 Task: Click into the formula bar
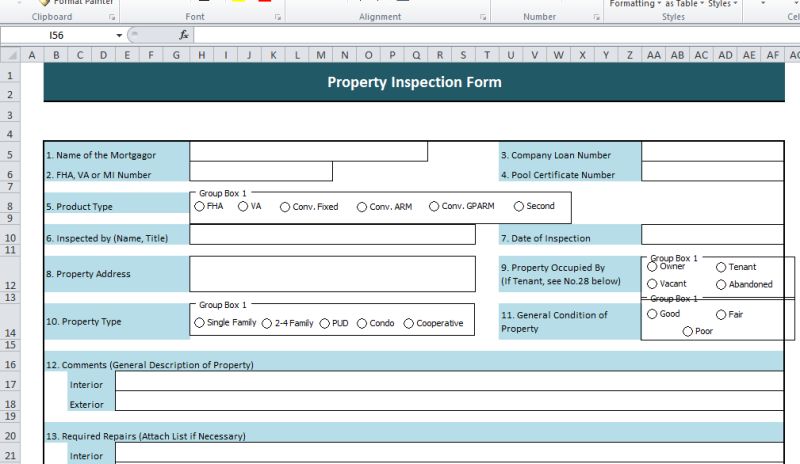point(495,35)
